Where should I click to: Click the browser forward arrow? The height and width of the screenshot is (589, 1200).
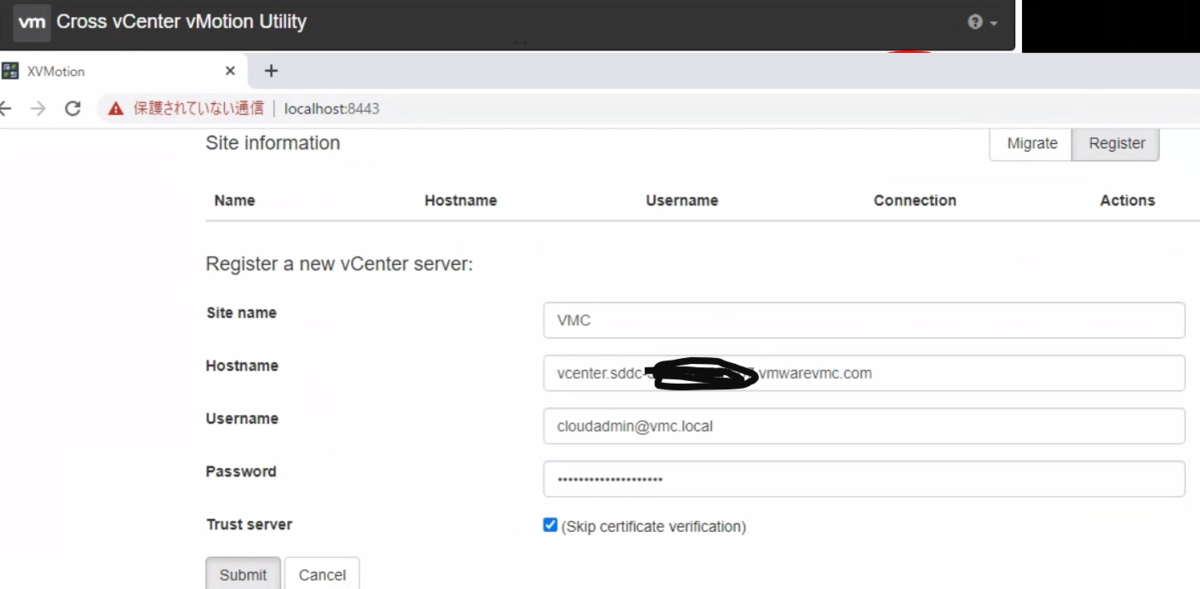(x=38, y=108)
